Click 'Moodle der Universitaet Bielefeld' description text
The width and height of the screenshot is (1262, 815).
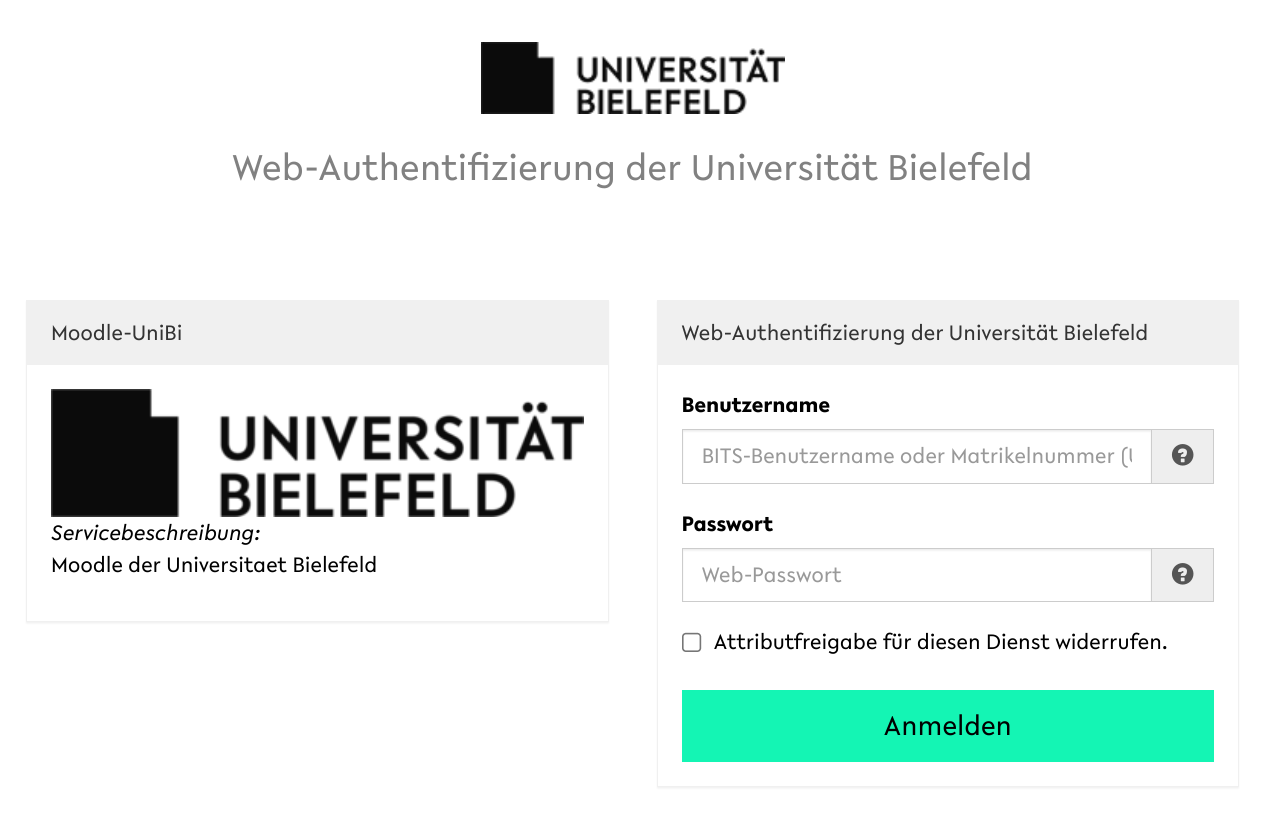214,565
